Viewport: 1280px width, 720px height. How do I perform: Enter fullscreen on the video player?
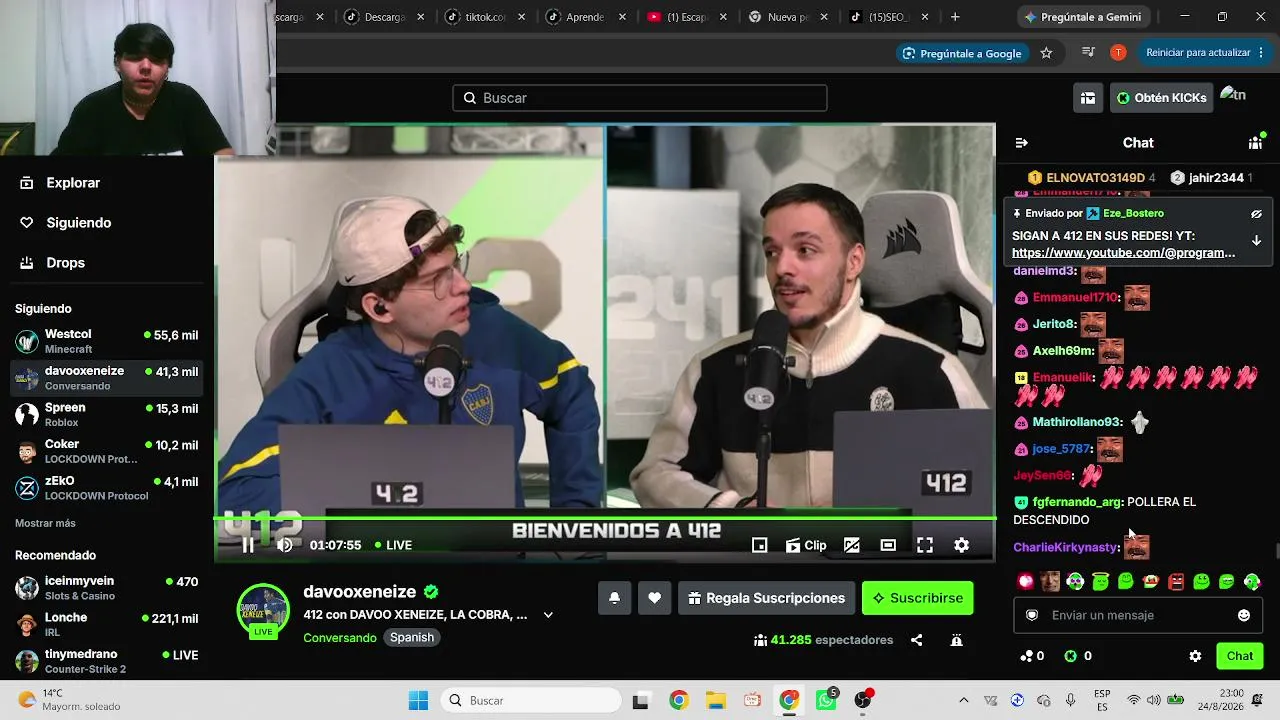pos(925,545)
